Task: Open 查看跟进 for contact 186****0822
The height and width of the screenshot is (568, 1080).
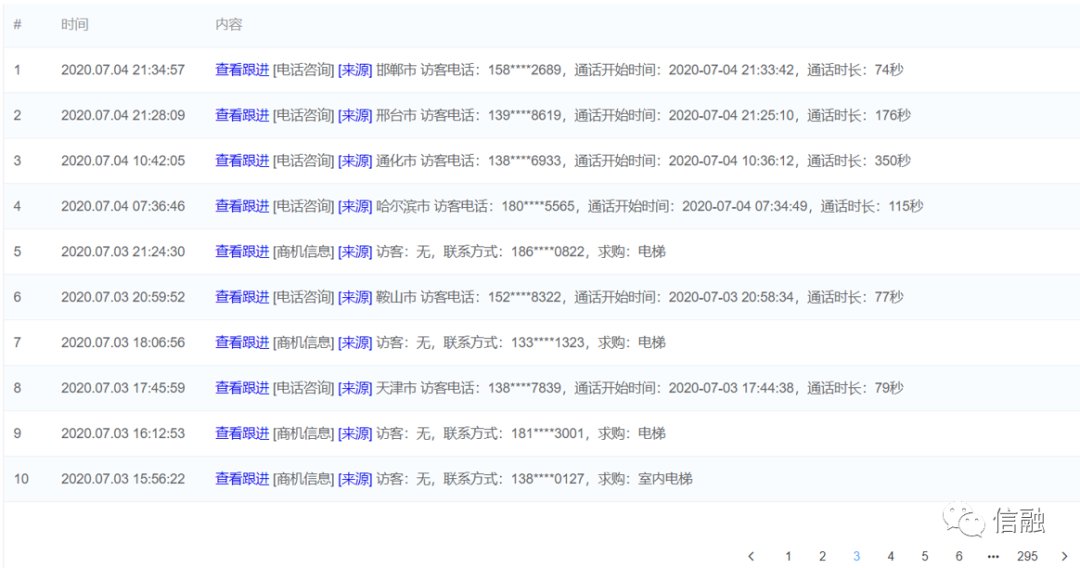Action: point(242,251)
